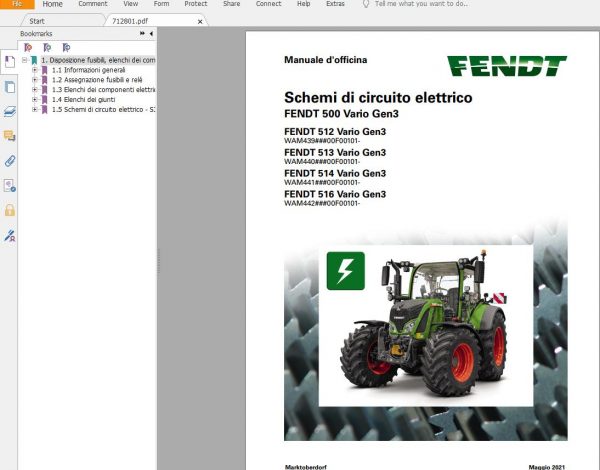Collapse the Bookmarks panel arrow

[151, 34]
